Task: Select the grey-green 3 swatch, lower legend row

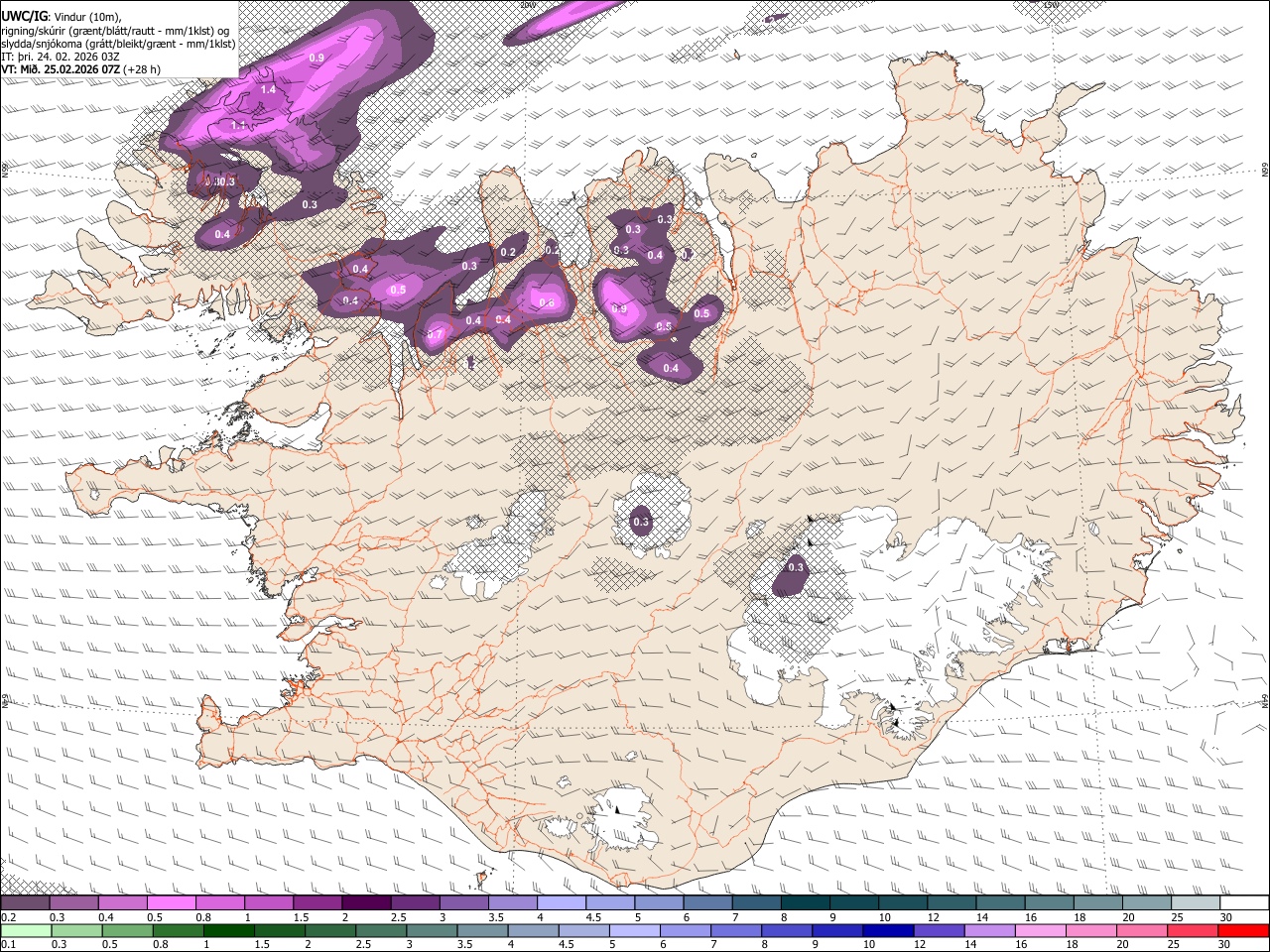Action: point(432,930)
